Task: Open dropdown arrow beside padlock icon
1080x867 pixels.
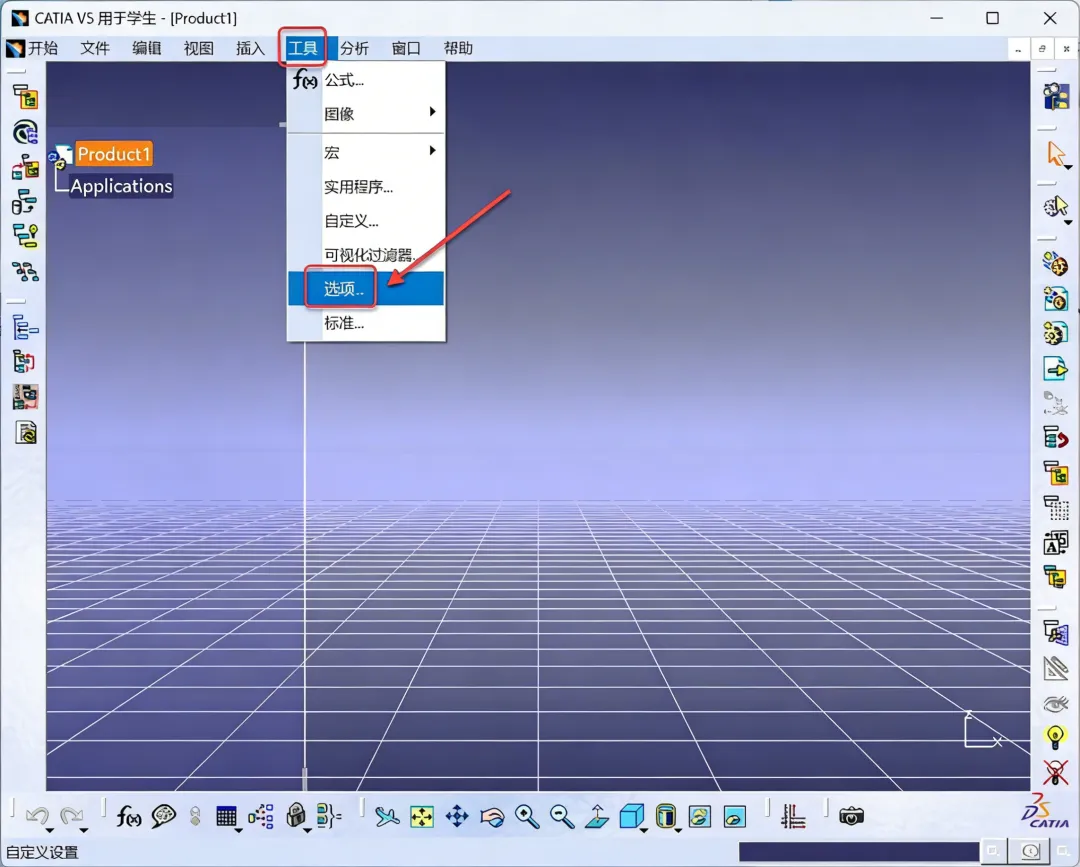Action: (307, 831)
